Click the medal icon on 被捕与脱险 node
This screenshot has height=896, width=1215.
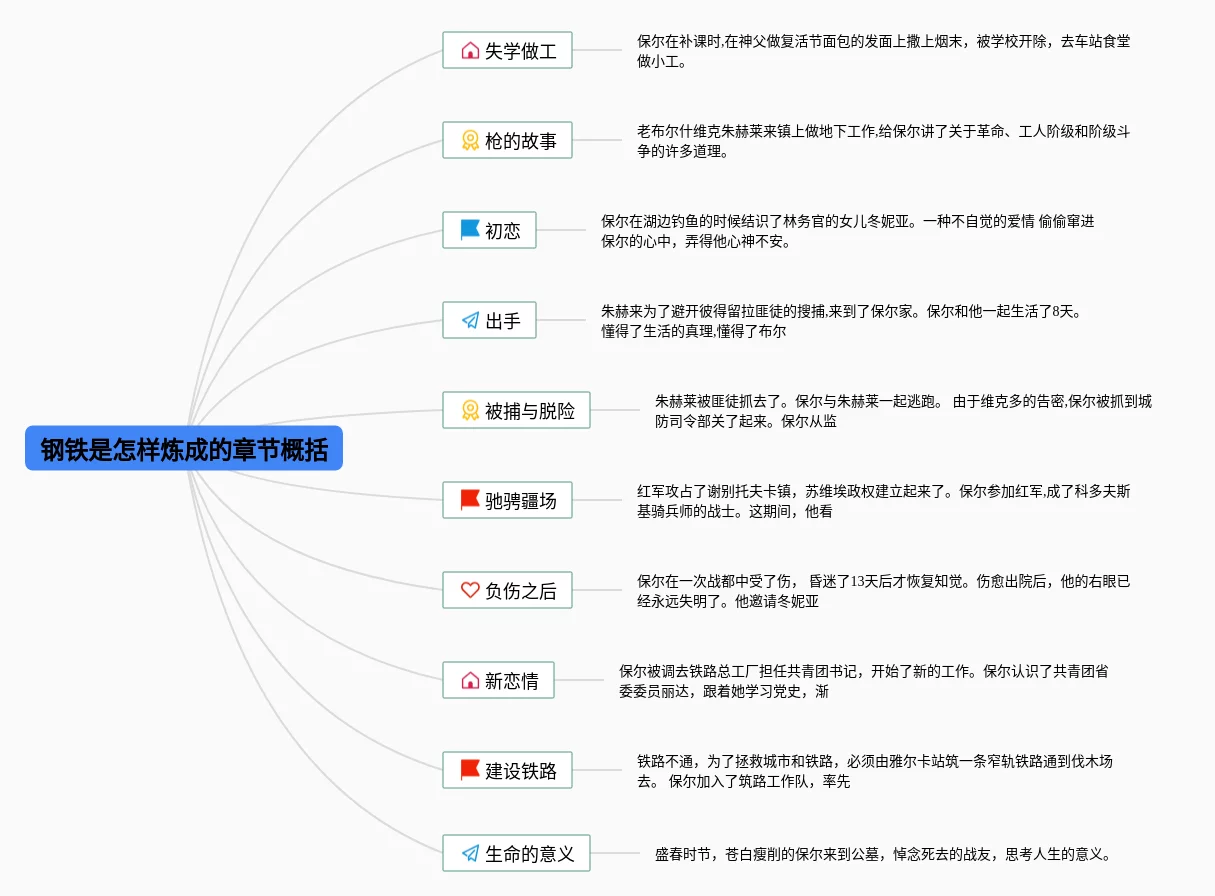tap(470, 410)
